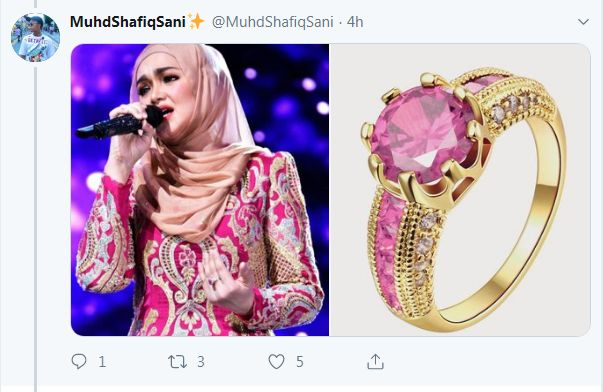The height and width of the screenshot is (392, 603).
Task: Open the tweet via the 4h timestamp
Action: [355, 22]
